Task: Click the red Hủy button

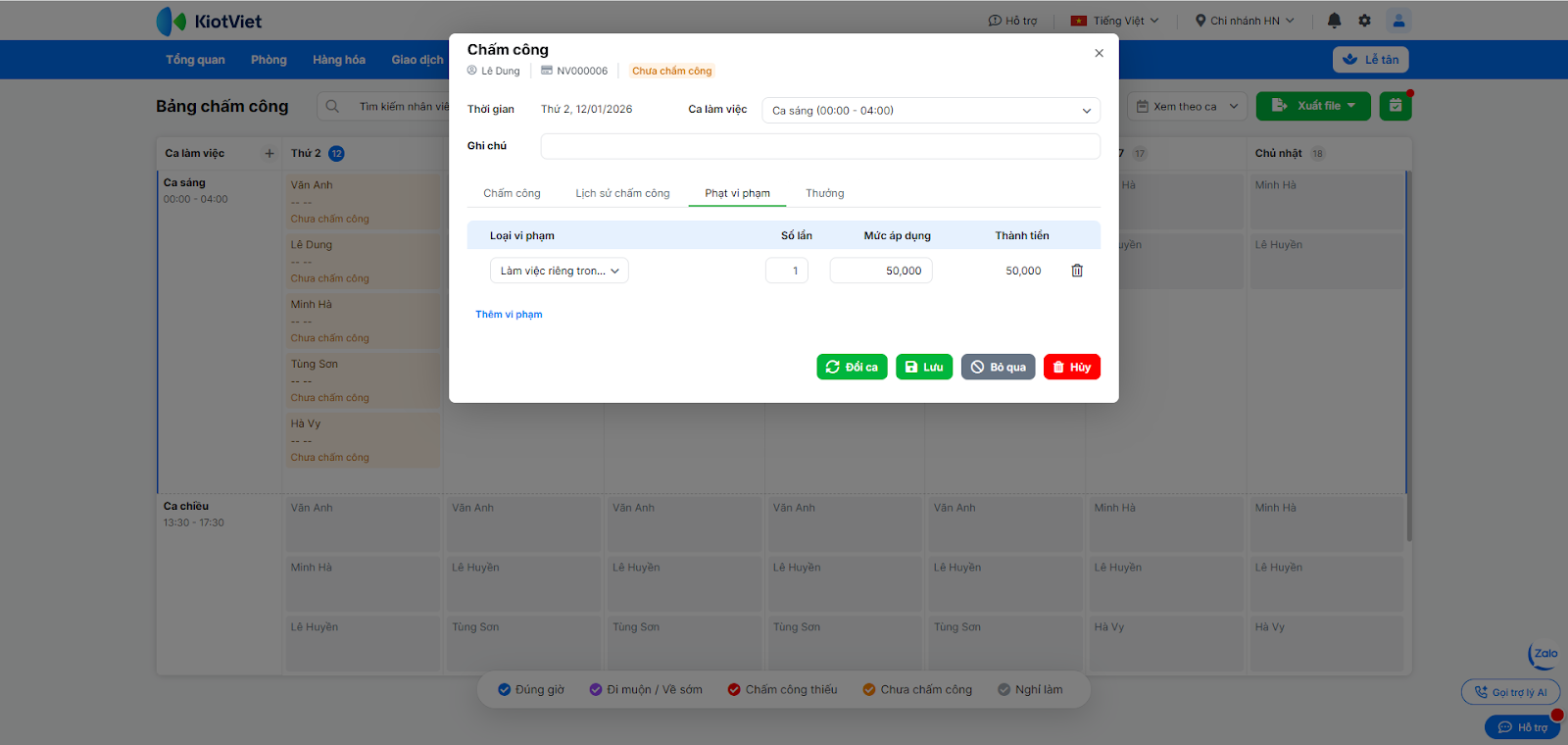Action: click(x=1072, y=367)
